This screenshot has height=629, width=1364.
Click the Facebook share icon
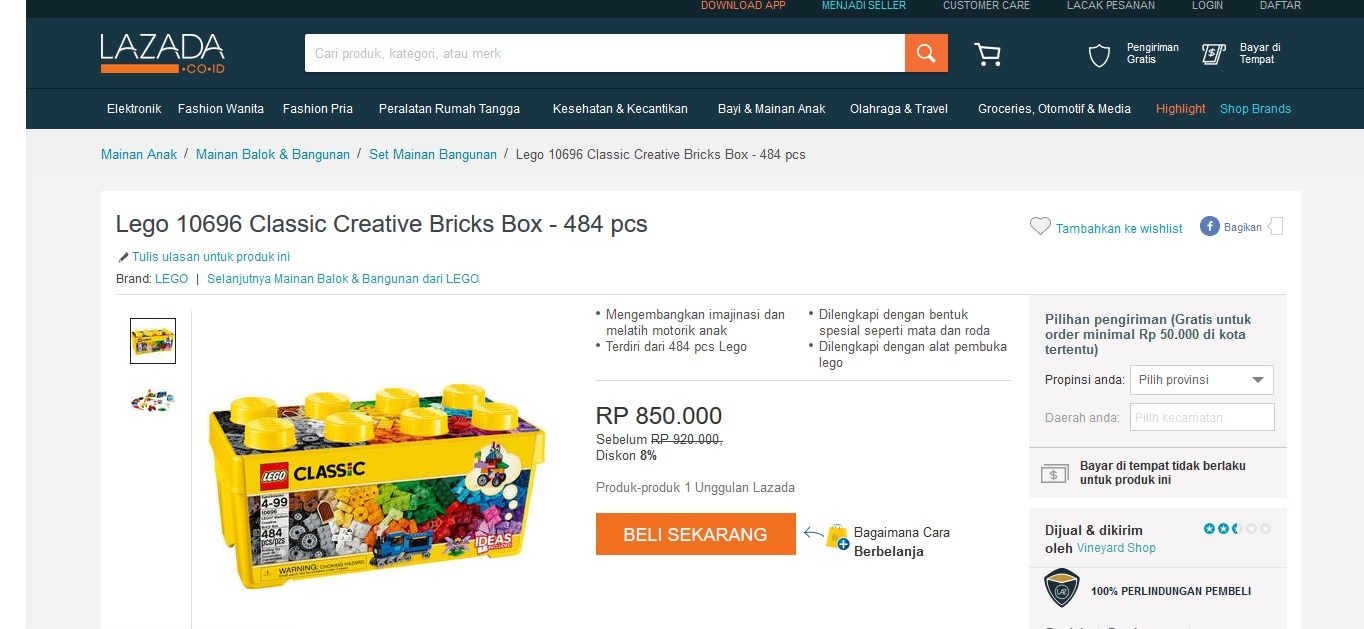coord(1209,227)
